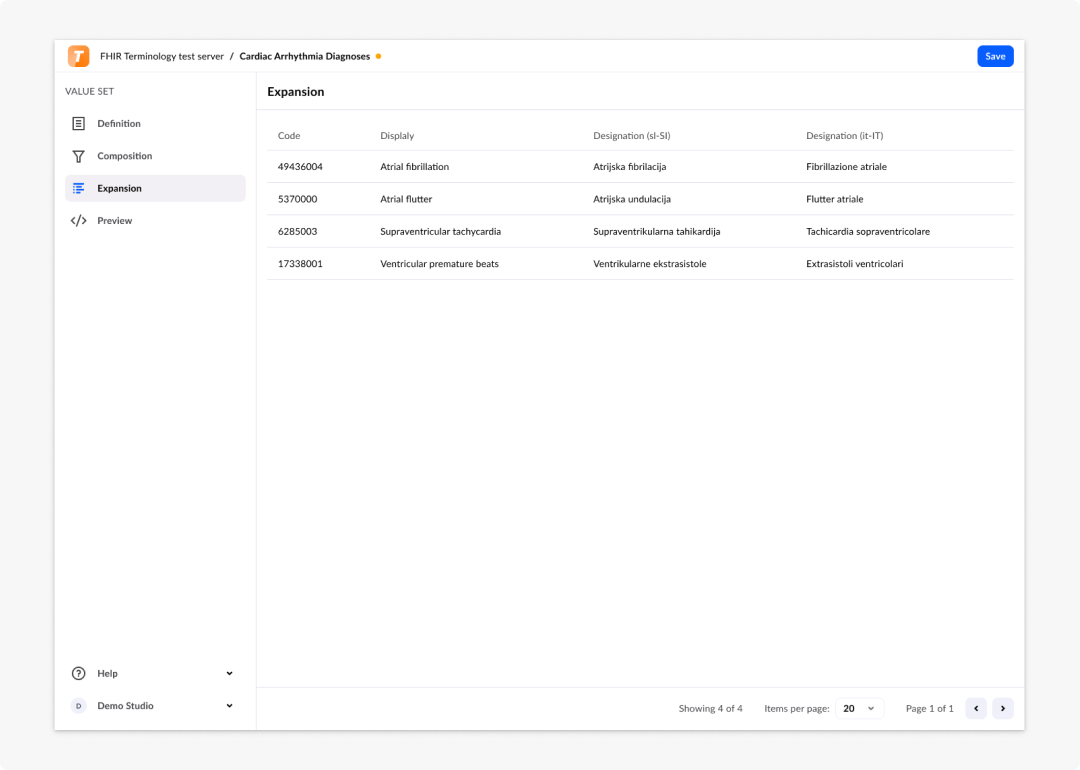Select code 6285003 cell
This screenshot has height=770, width=1080.
(298, 231)
